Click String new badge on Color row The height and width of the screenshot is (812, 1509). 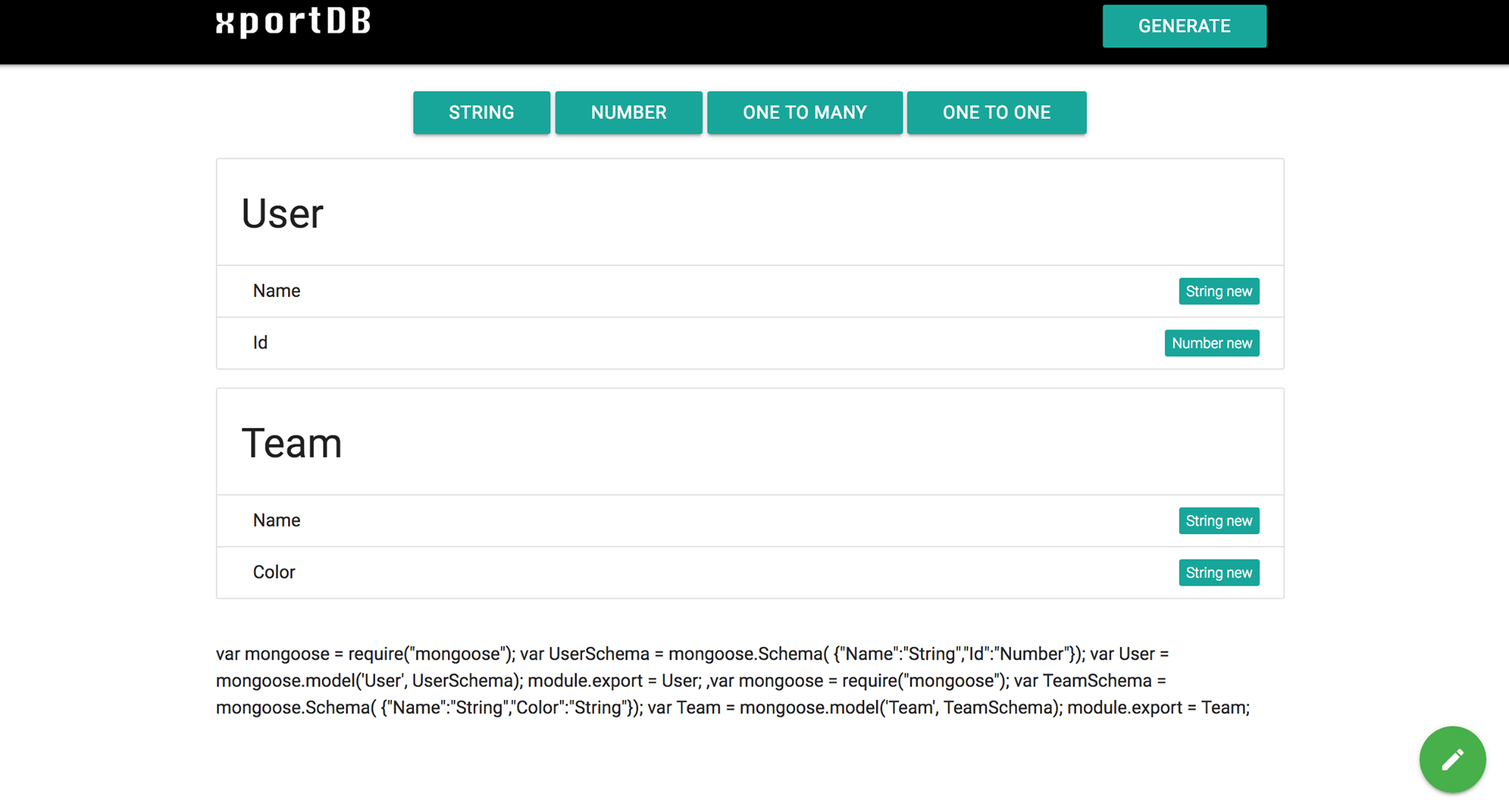(1218, 573)
